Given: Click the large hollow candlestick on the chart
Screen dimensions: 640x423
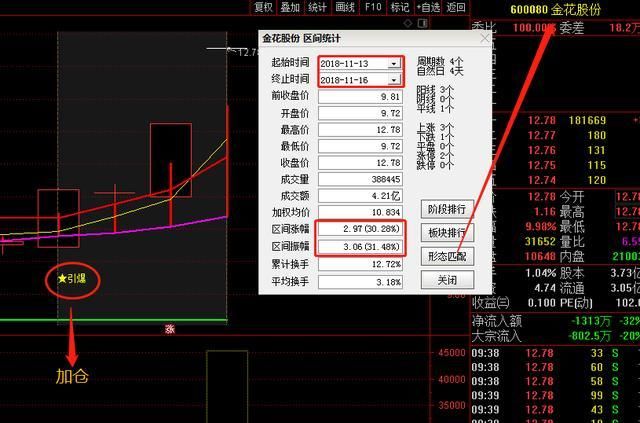Looking at the screenshot, I should coord(171,160).
